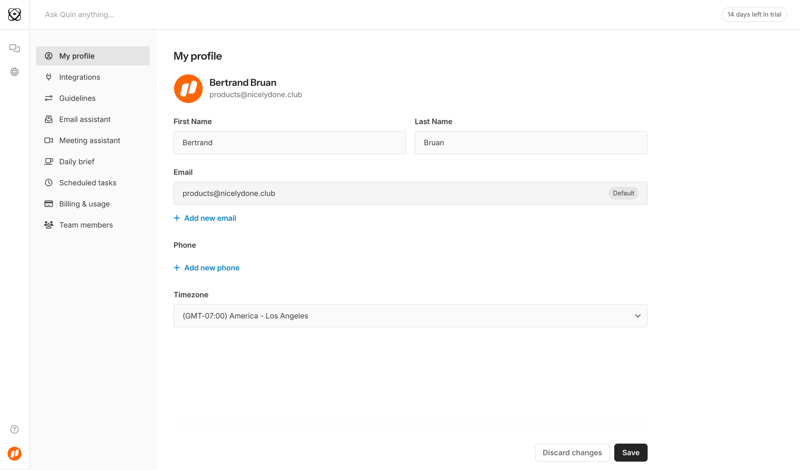Image resolution: width=800 pixels, height=470 pixels.
Task: Open Integrations settings section
Action: coord(79,77)
